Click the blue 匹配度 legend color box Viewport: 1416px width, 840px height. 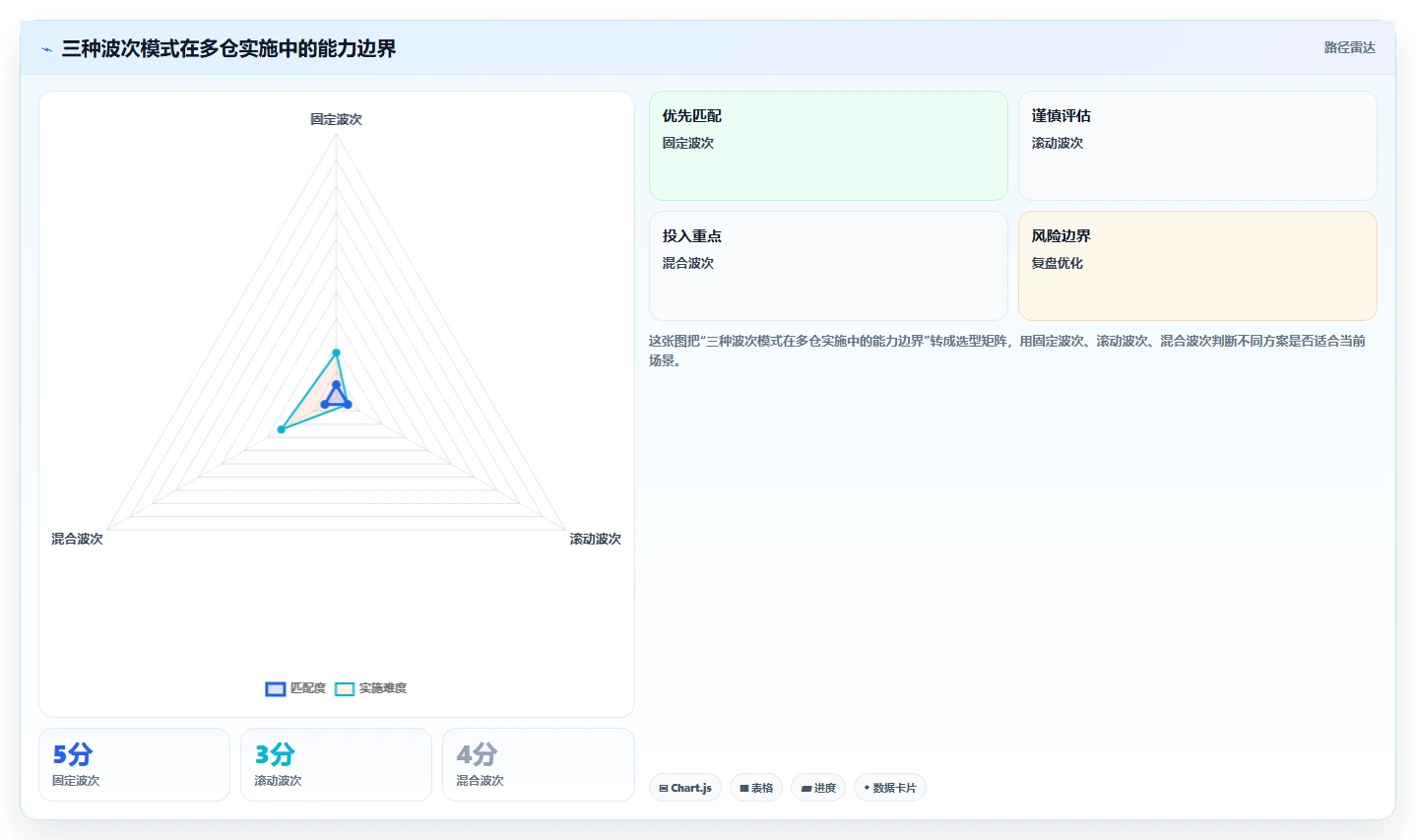pos(276,689)
